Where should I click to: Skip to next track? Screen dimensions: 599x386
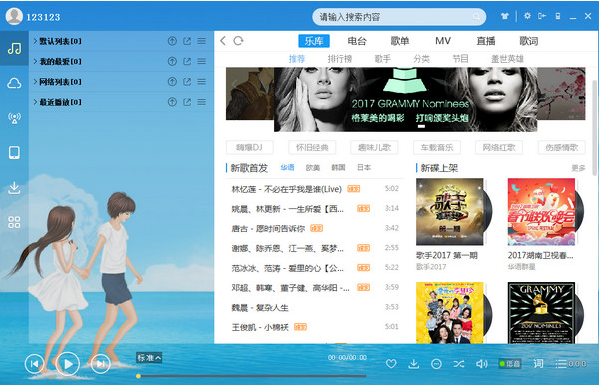(101, 364)
